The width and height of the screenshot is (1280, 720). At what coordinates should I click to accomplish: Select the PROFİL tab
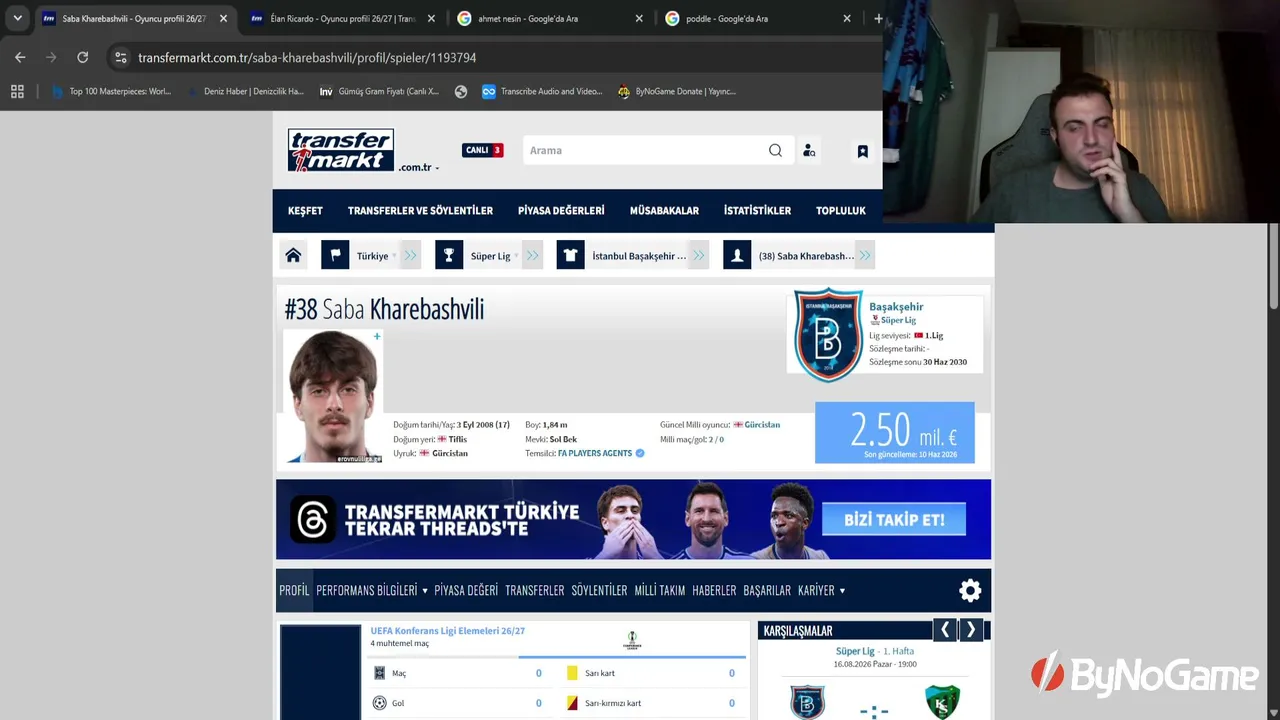point(294,591)
